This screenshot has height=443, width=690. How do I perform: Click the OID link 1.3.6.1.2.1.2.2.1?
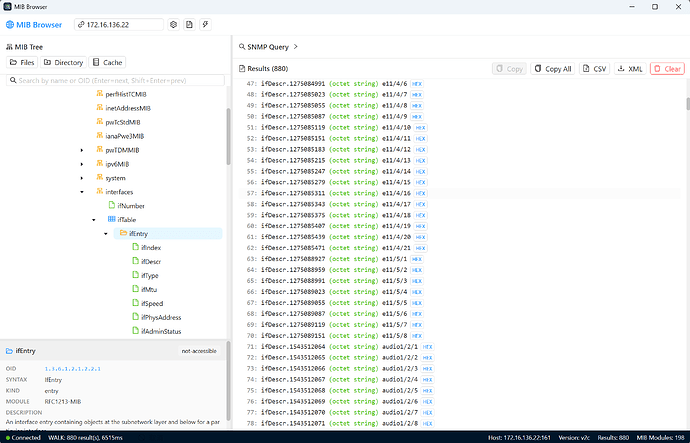[73, 369]
